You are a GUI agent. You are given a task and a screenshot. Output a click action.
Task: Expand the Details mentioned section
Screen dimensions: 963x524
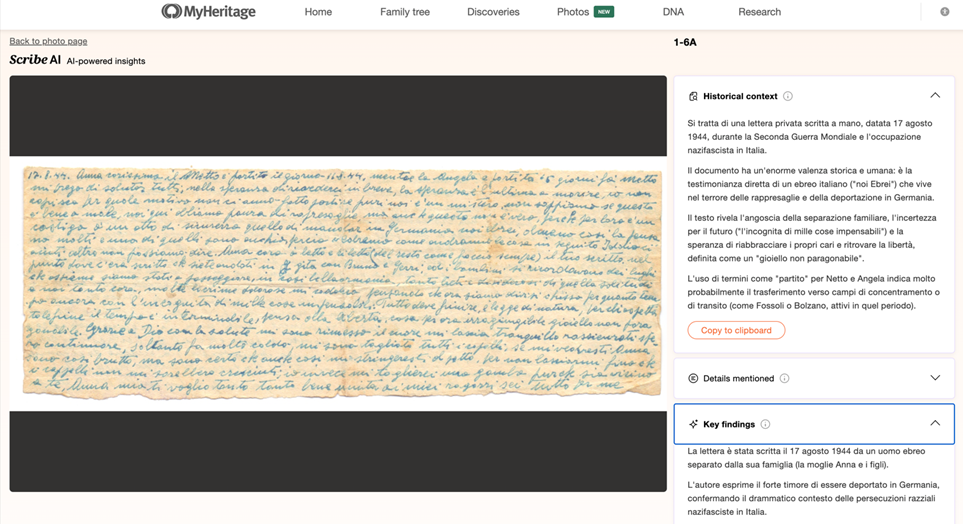point(935,378)
